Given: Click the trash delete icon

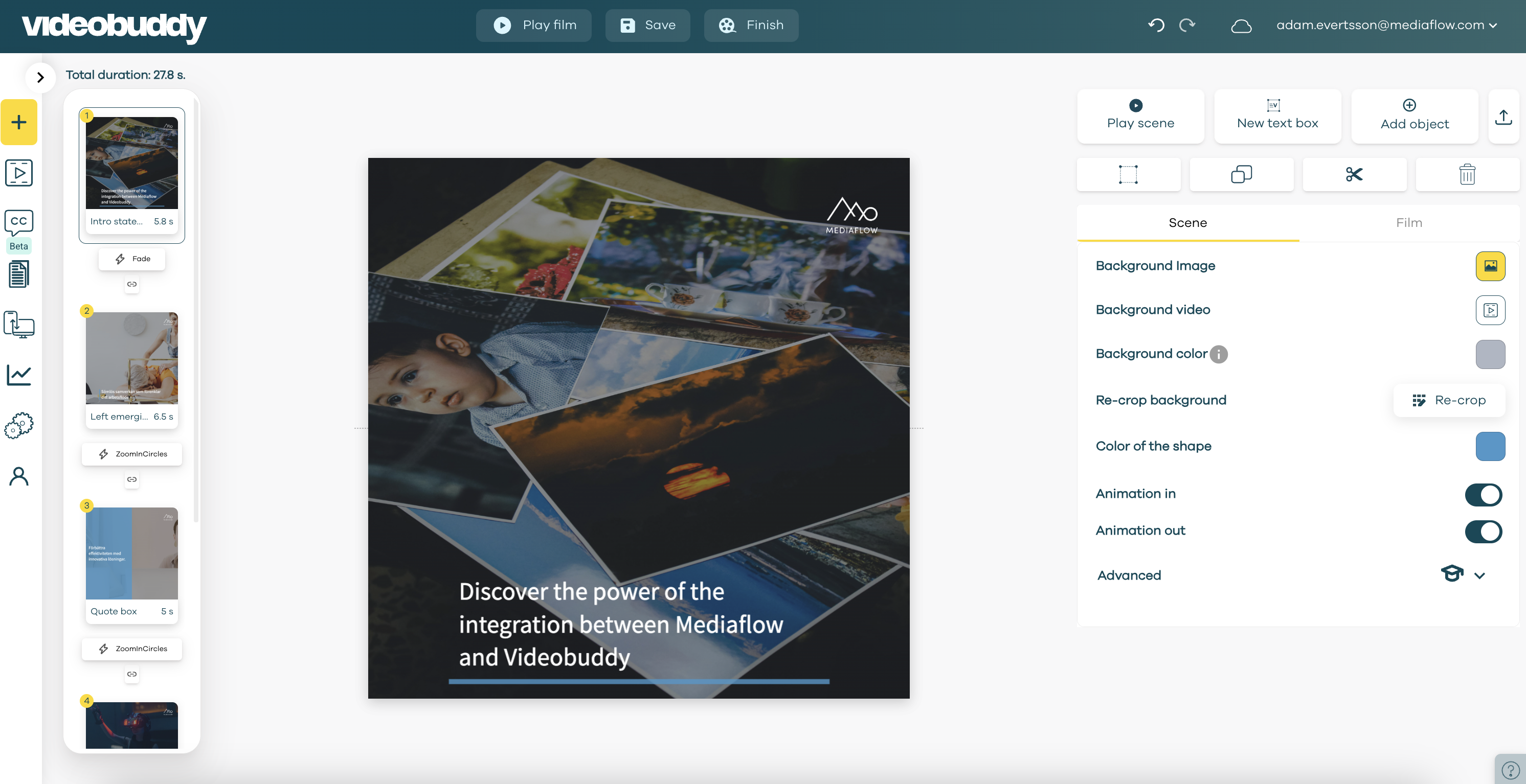Looking at the screenshot, I should click(x=1467, y=174).
